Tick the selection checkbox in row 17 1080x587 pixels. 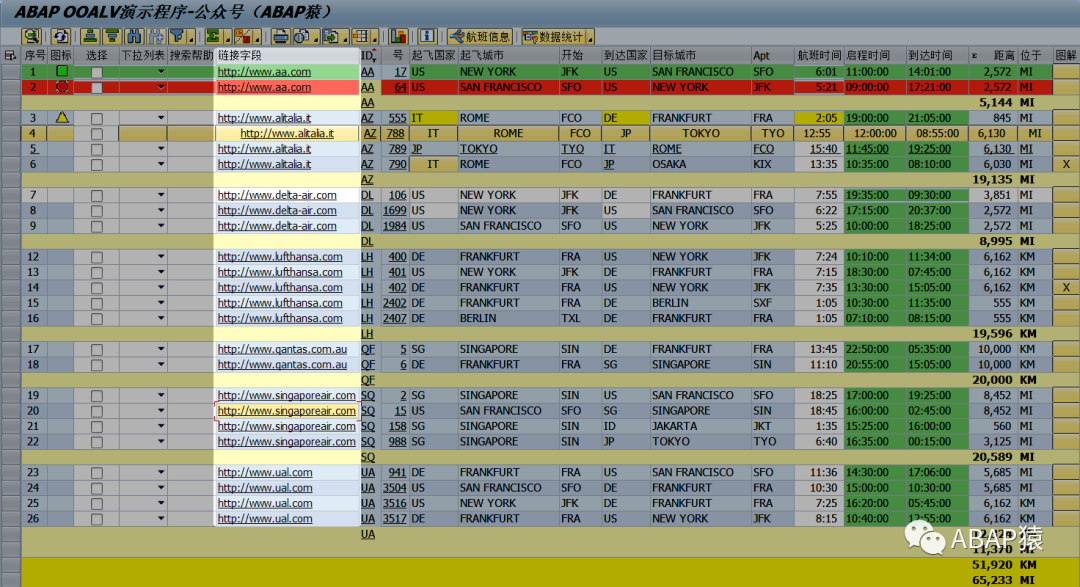tap(97, 350)
